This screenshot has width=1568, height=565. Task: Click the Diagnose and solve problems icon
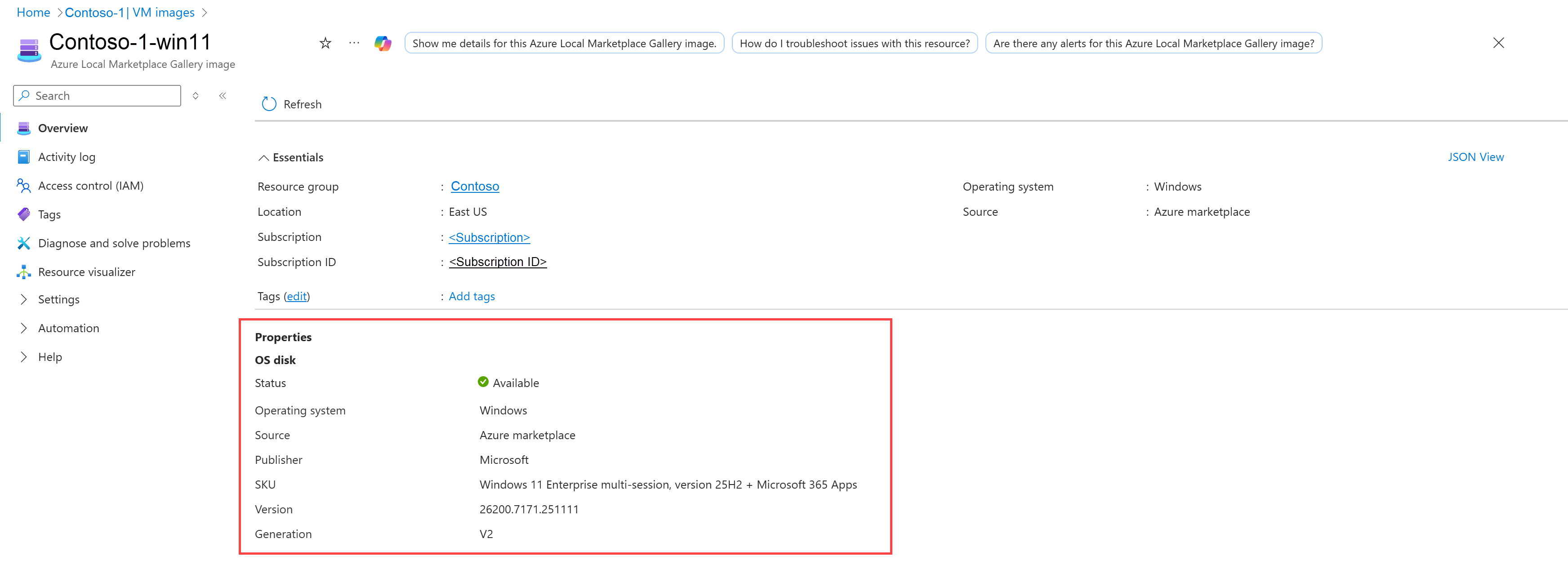(x=24, y=243)
